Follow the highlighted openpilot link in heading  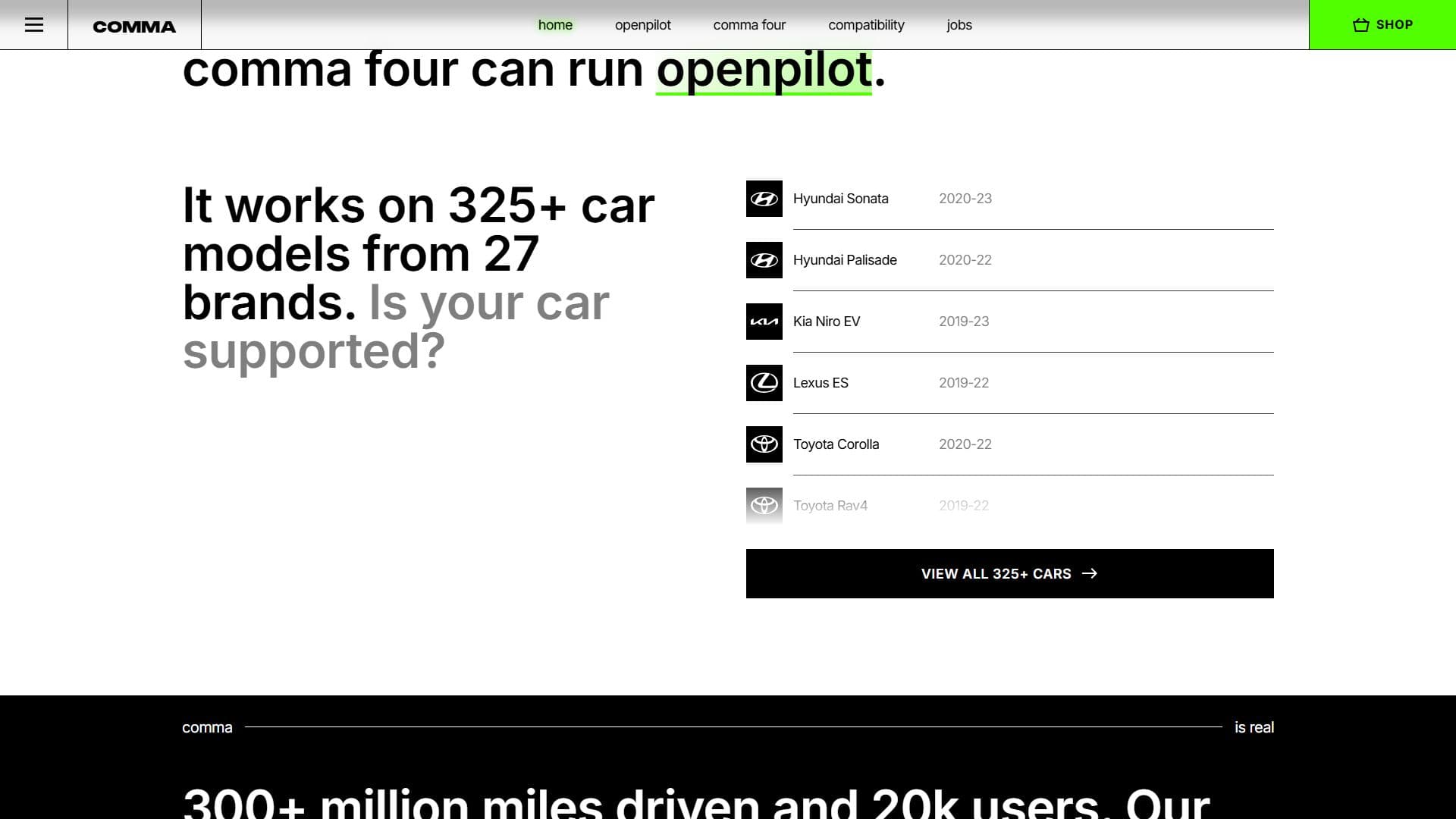pyautogui.click(x=764, y=70)
